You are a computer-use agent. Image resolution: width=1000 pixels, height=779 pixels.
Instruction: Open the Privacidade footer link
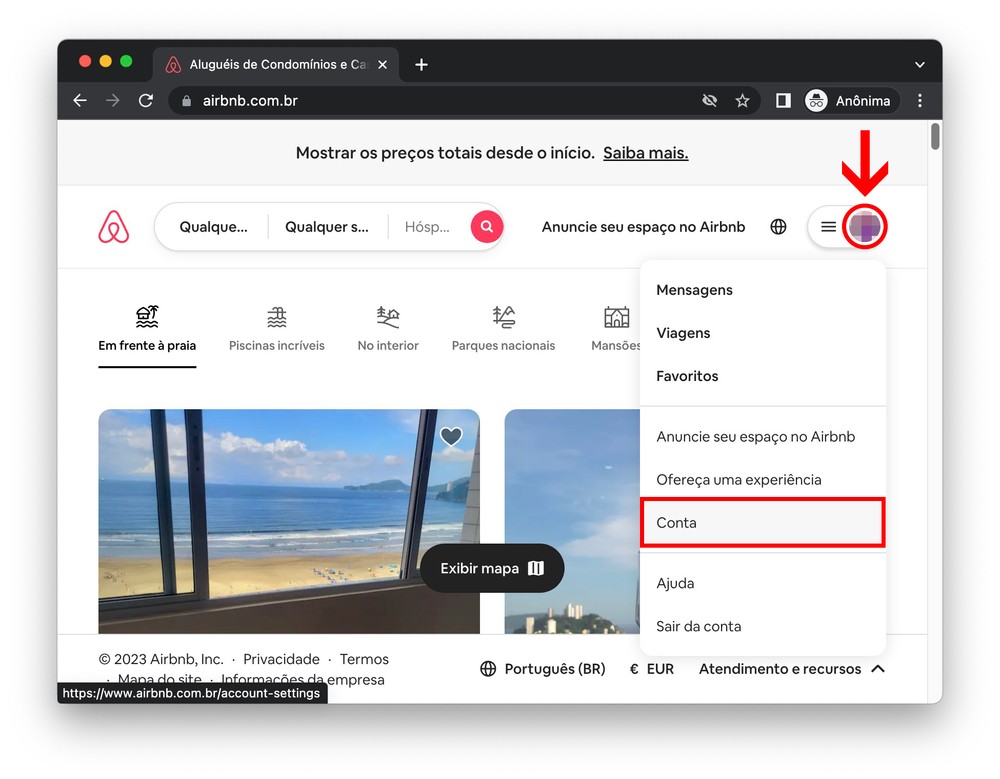pyautogui.click(x=281, y=659)
